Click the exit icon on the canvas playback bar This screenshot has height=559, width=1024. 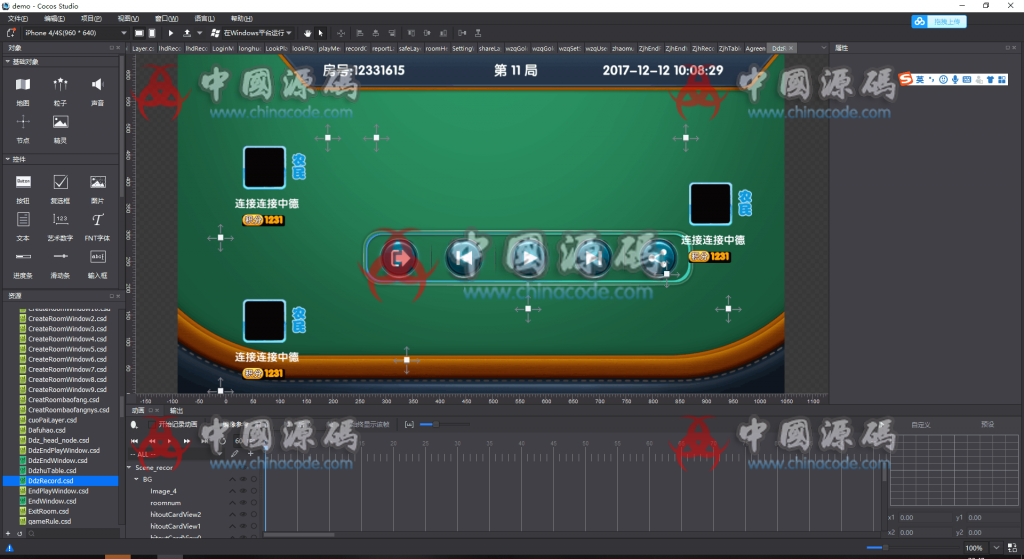click(399, 258)
